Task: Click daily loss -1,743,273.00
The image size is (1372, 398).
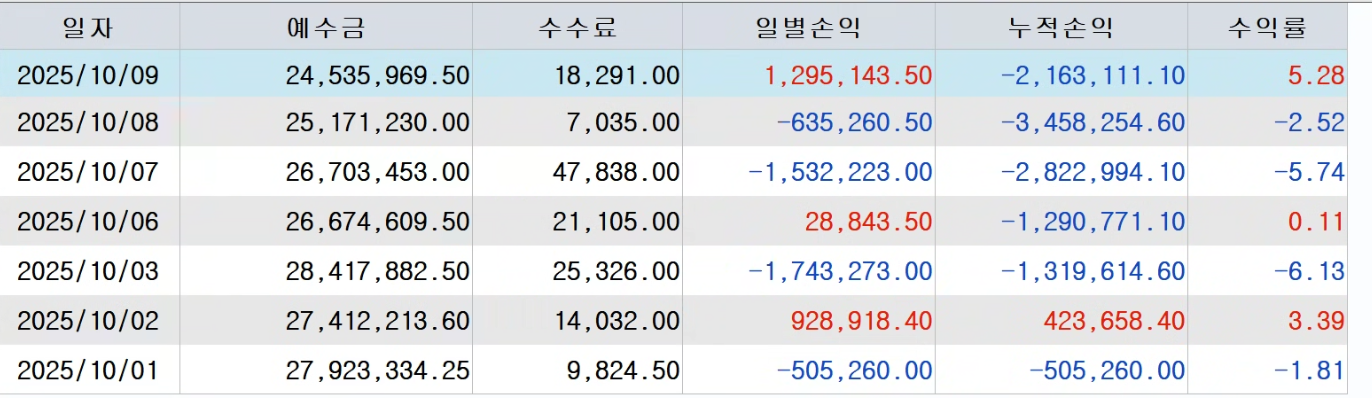Action: coord(840,271)
